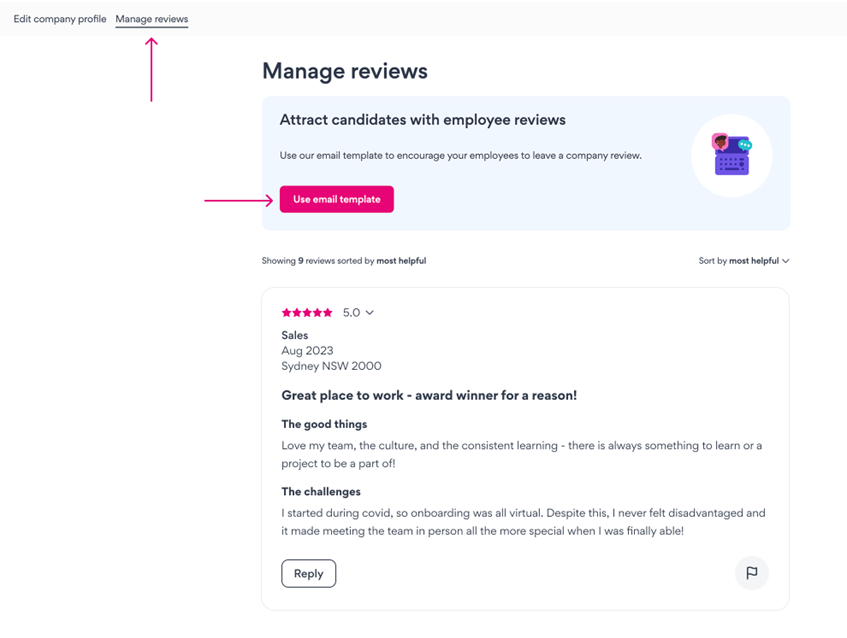This screenshot has width=847, height=638.
Task: Click the 5.0 rating score
Action: click(x=351, y=313)
